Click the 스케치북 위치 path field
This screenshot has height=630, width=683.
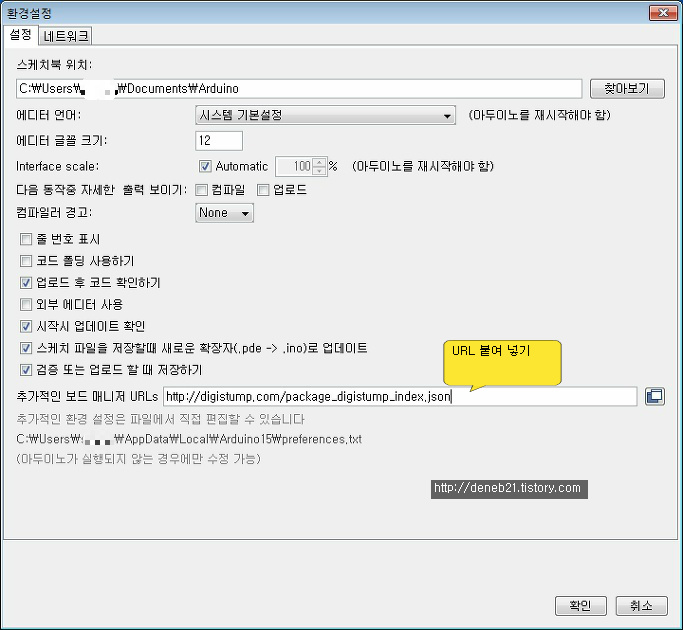pos(300,88)
